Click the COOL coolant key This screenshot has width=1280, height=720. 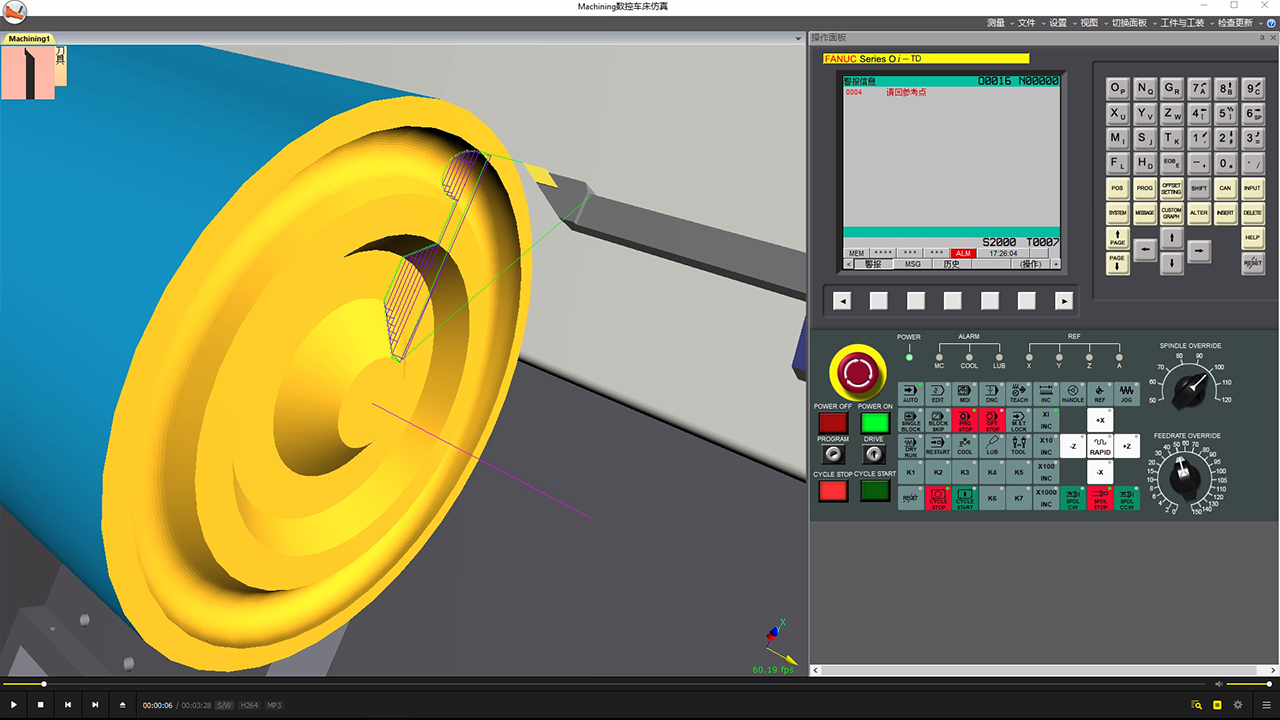[965, 445]
